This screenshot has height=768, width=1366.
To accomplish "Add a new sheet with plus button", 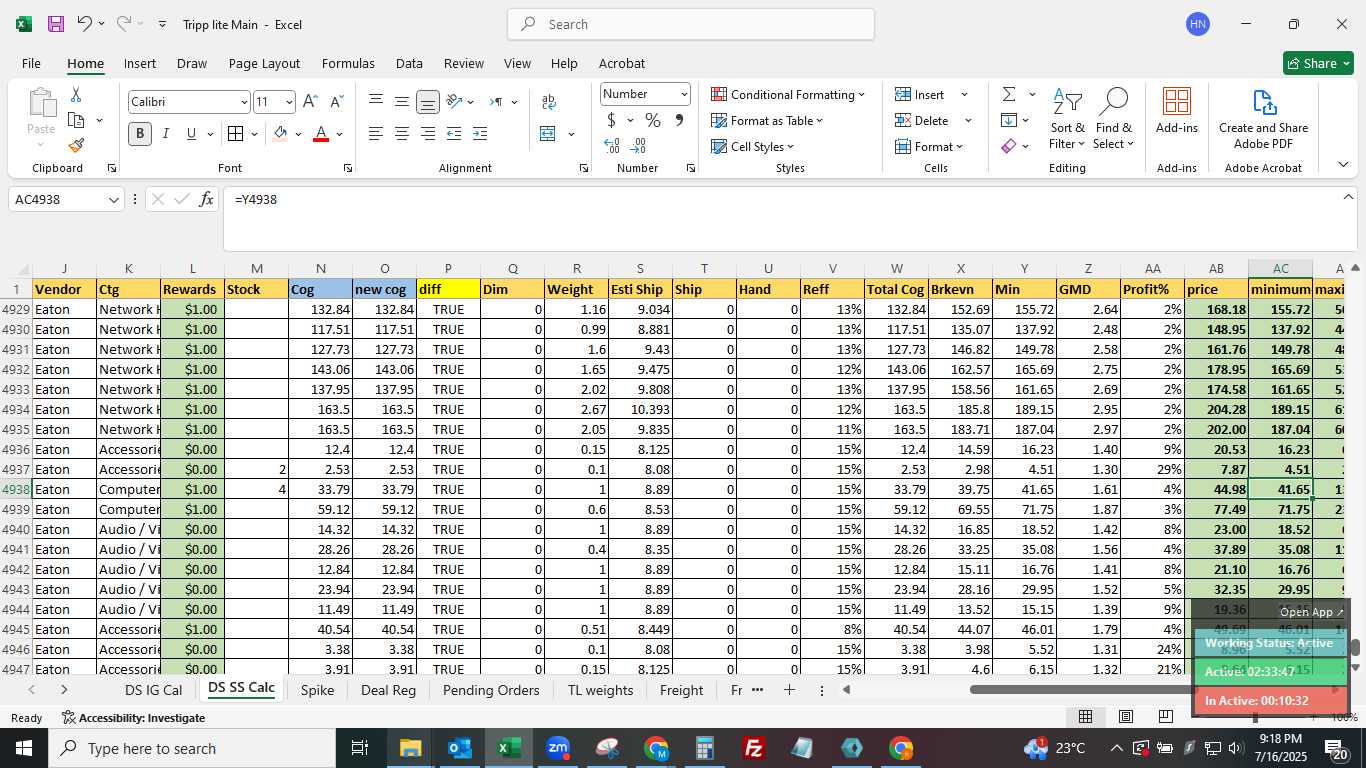I will coord(789,690).
